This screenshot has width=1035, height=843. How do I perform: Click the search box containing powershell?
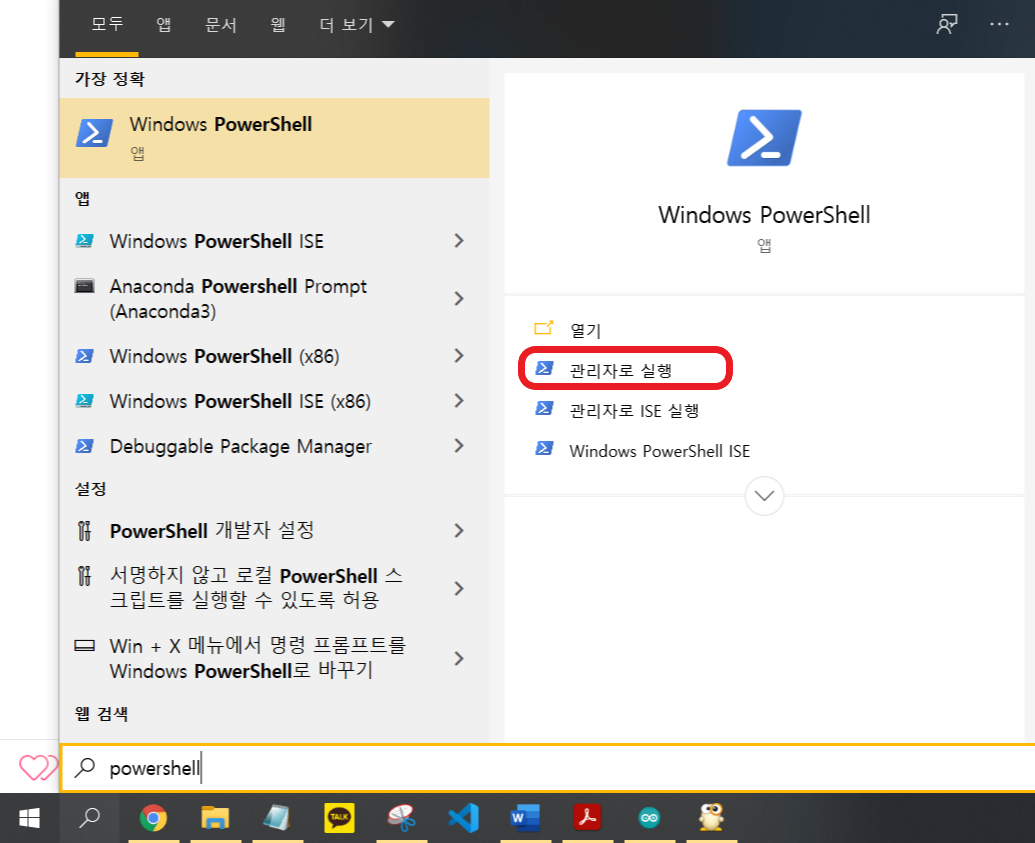(547, 768)
